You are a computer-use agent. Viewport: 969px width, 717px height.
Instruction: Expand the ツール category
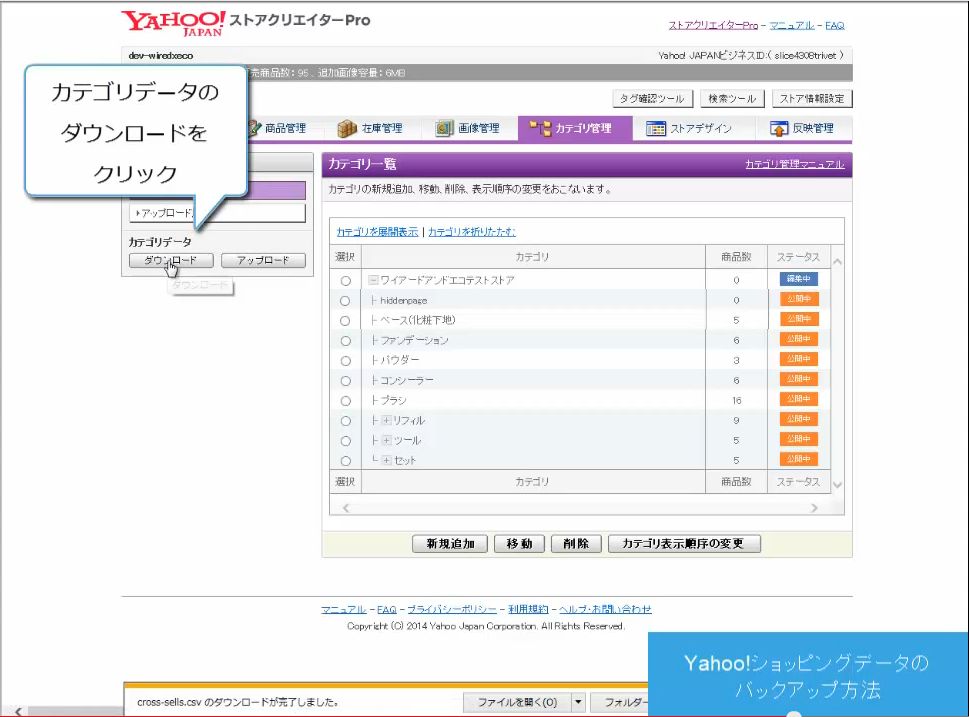(x=387, y=441)
